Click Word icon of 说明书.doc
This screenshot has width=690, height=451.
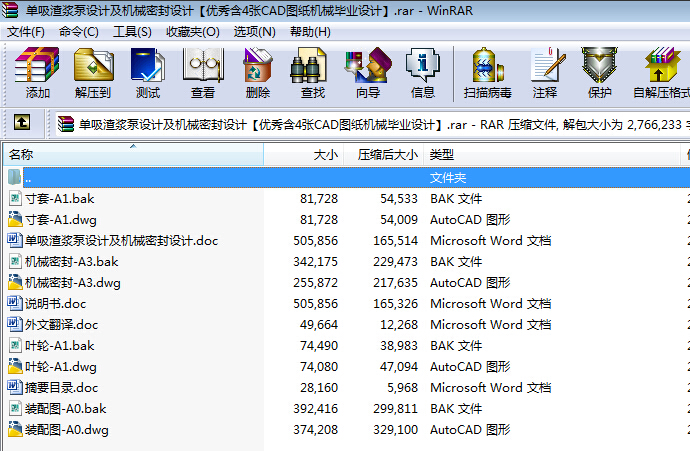point(15,303)
